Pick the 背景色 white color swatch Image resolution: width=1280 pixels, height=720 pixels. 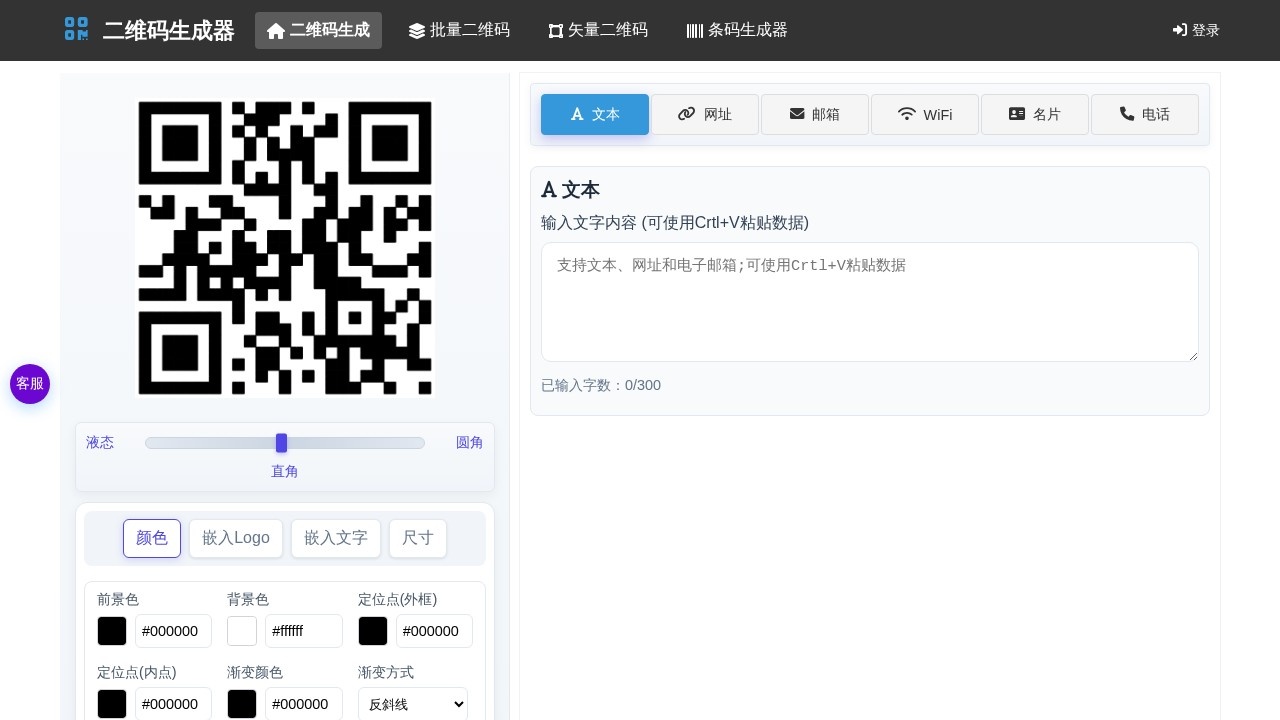pyautogui.click(x=242, y=631)
